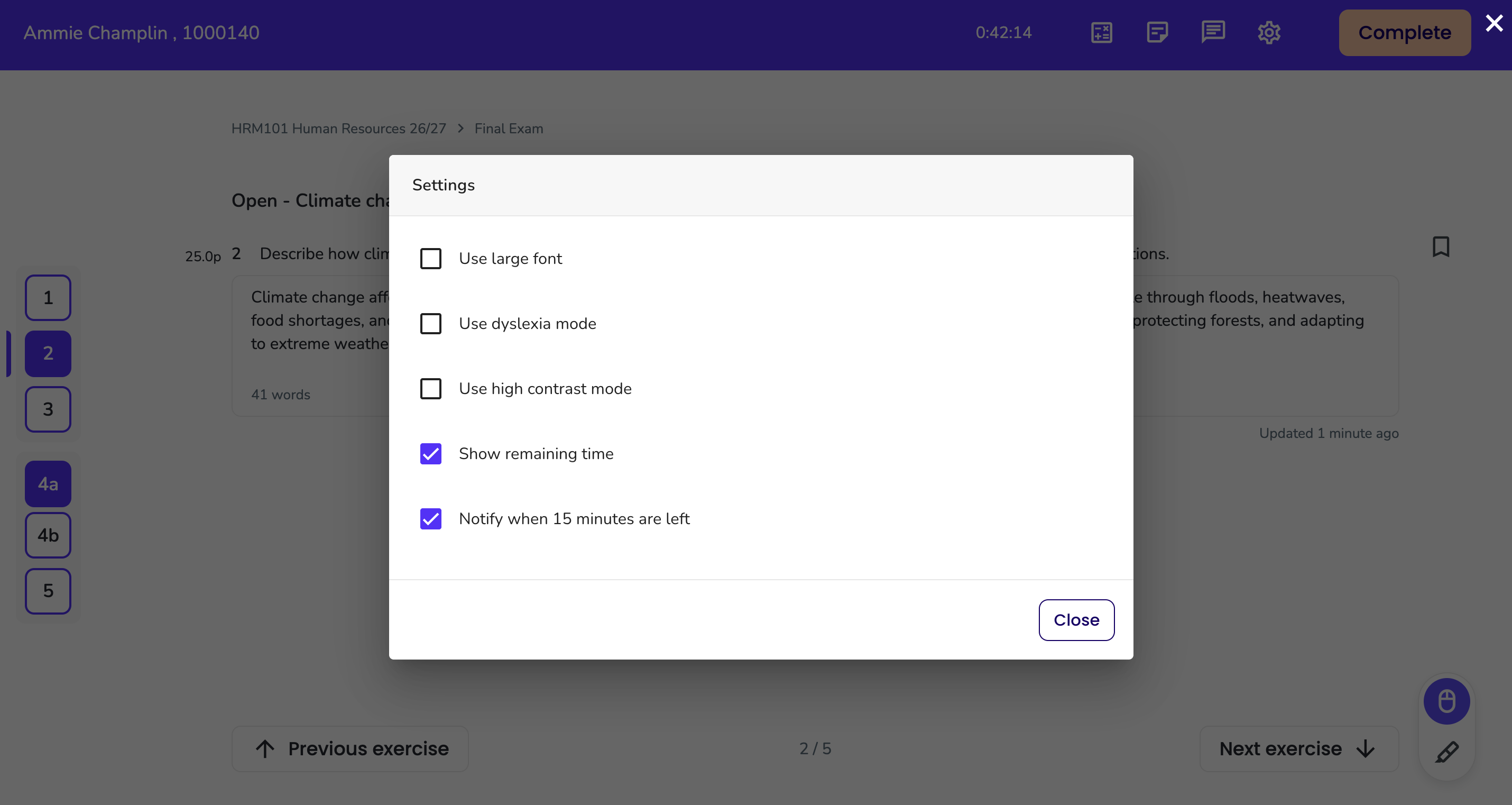
Task: Go to Previous exercise
Action: point(351,748)
